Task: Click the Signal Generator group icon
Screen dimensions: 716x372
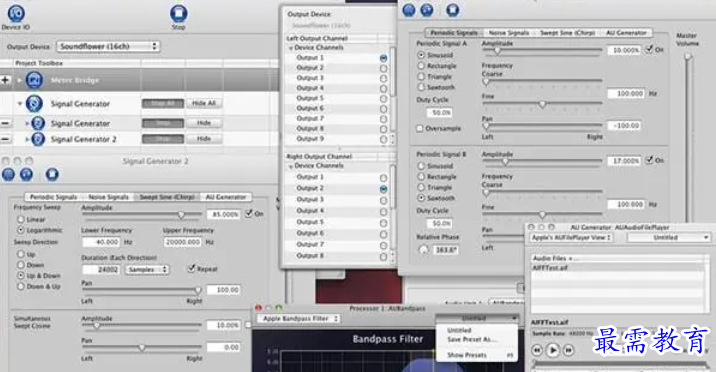Action: pos(34,104)
